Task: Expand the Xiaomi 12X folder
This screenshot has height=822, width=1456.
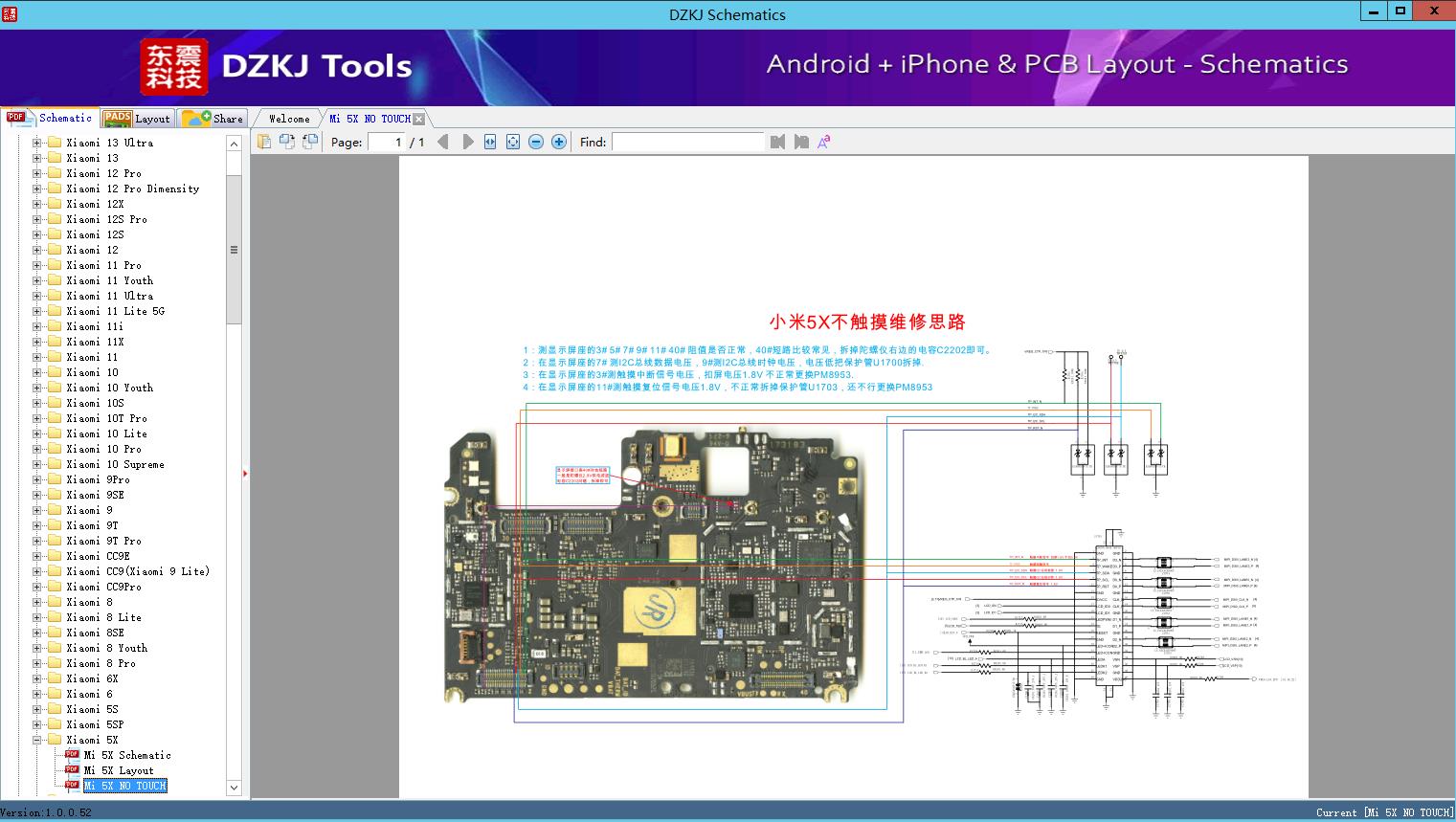Action: pos(36,204)
